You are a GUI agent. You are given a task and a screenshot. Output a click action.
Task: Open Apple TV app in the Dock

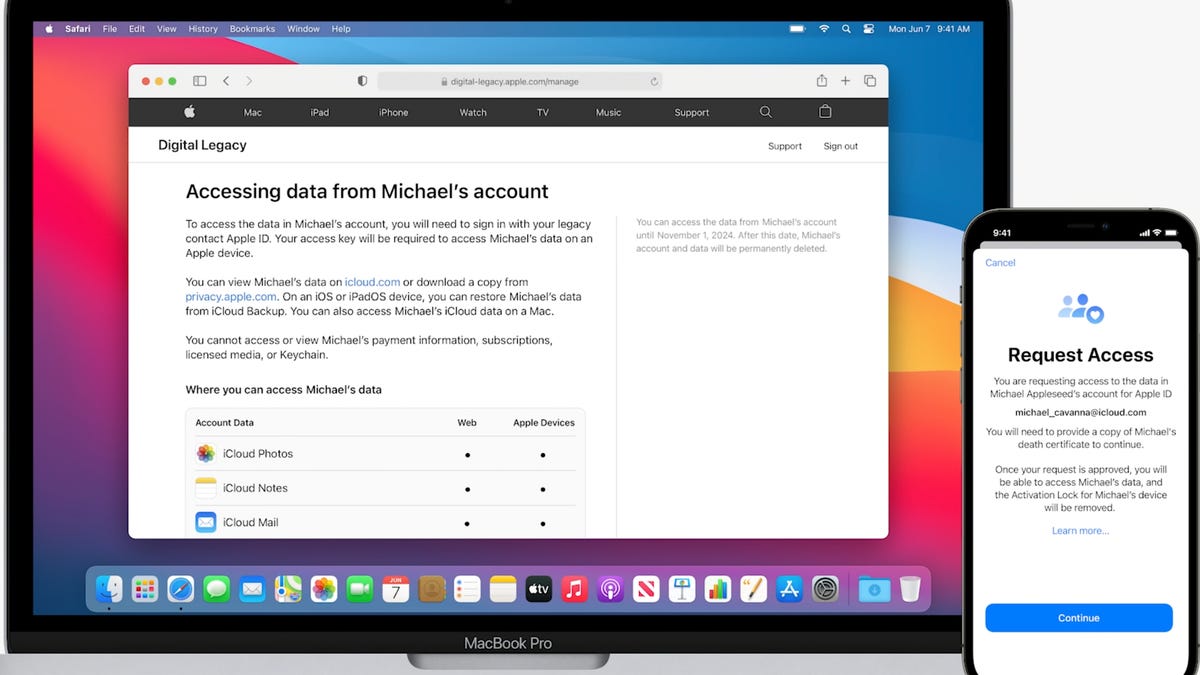tap(538, 589)
